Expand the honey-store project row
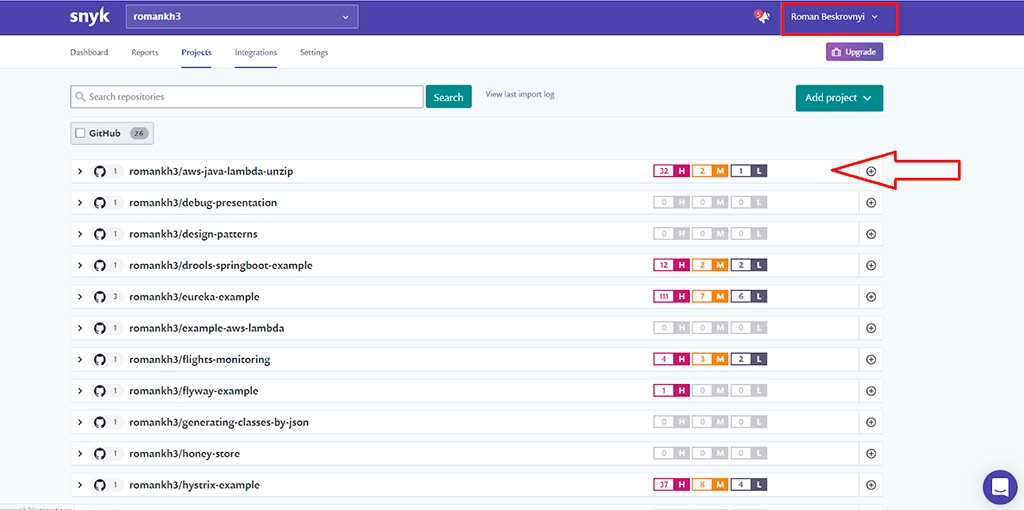 [80, 453]
